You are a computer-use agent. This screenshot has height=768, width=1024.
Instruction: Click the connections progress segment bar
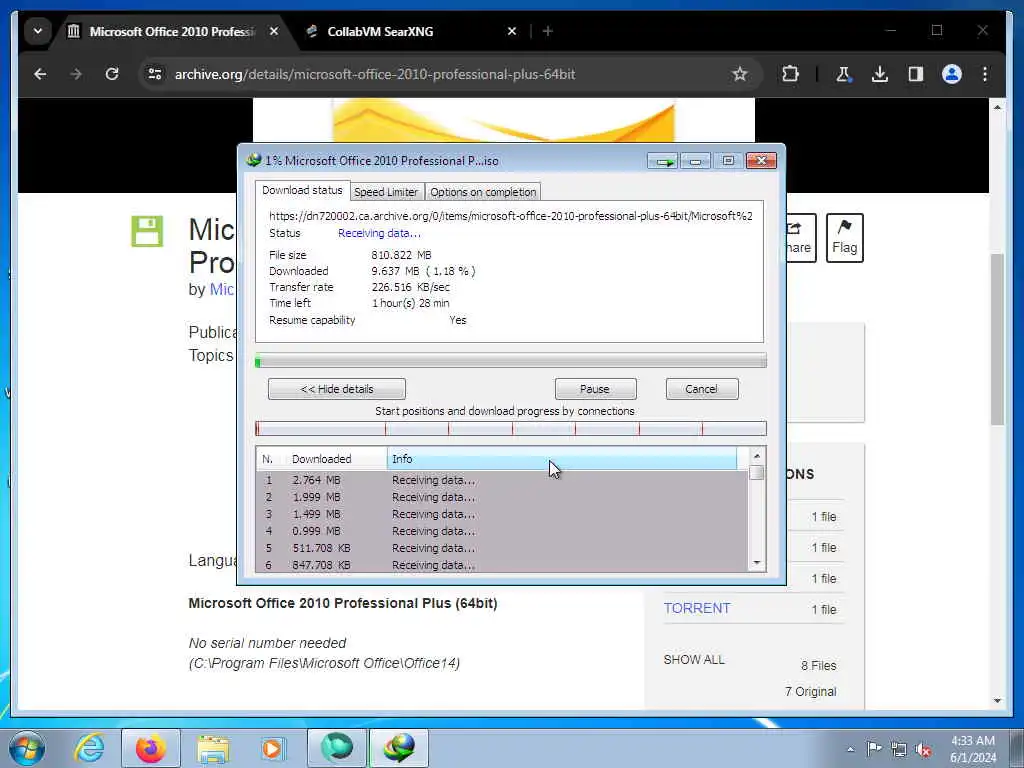(x=511, y=428)
